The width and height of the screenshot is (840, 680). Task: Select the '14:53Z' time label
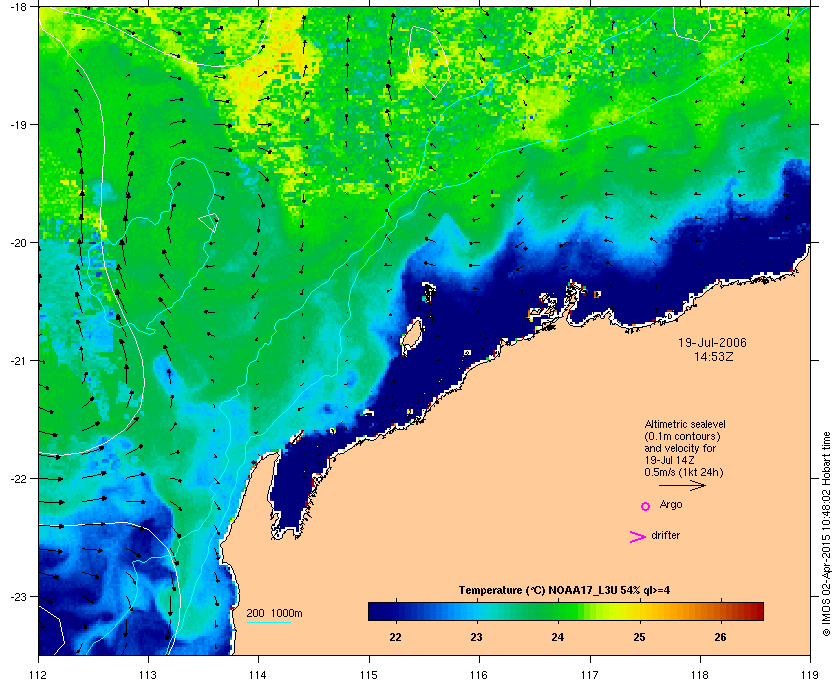[x=714, y=356]
